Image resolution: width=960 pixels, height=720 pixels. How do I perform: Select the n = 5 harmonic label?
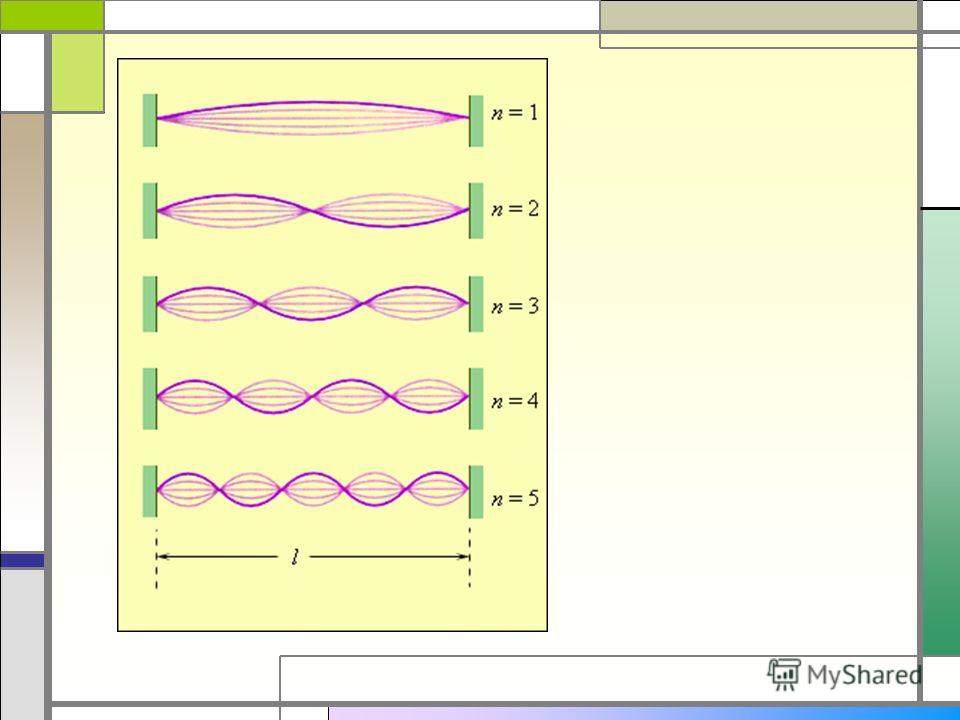(x=514, y=498)
